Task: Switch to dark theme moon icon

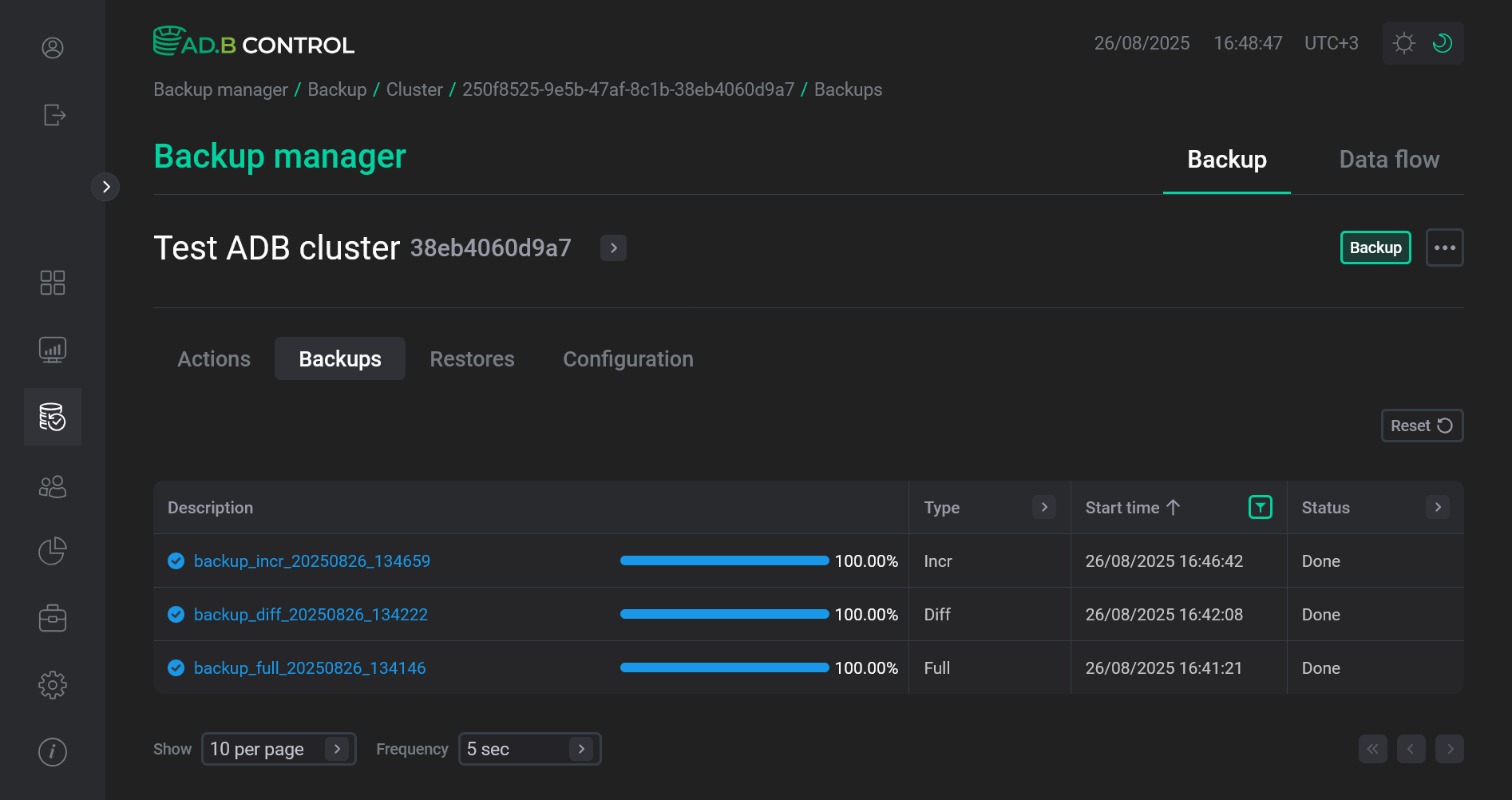Action: click(1443, 43)
